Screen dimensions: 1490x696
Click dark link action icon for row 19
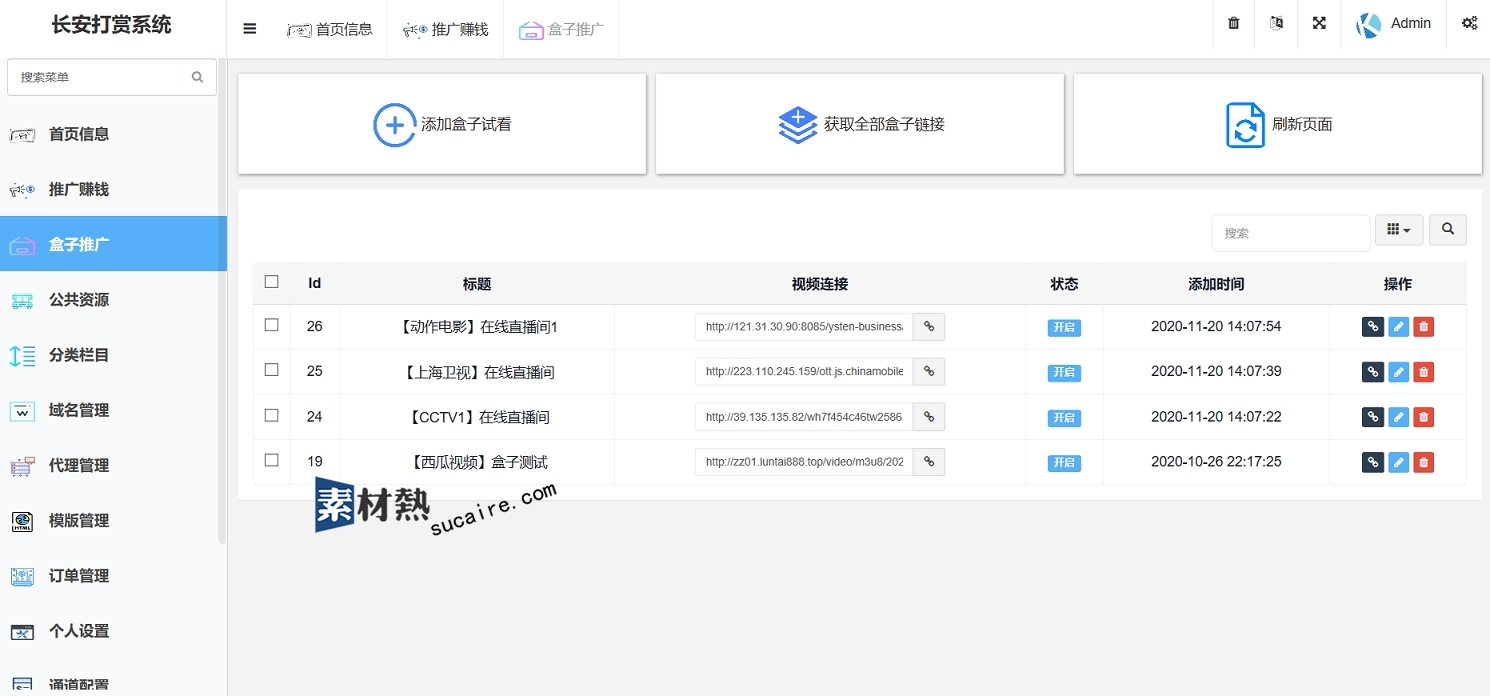click(1373, 462)
